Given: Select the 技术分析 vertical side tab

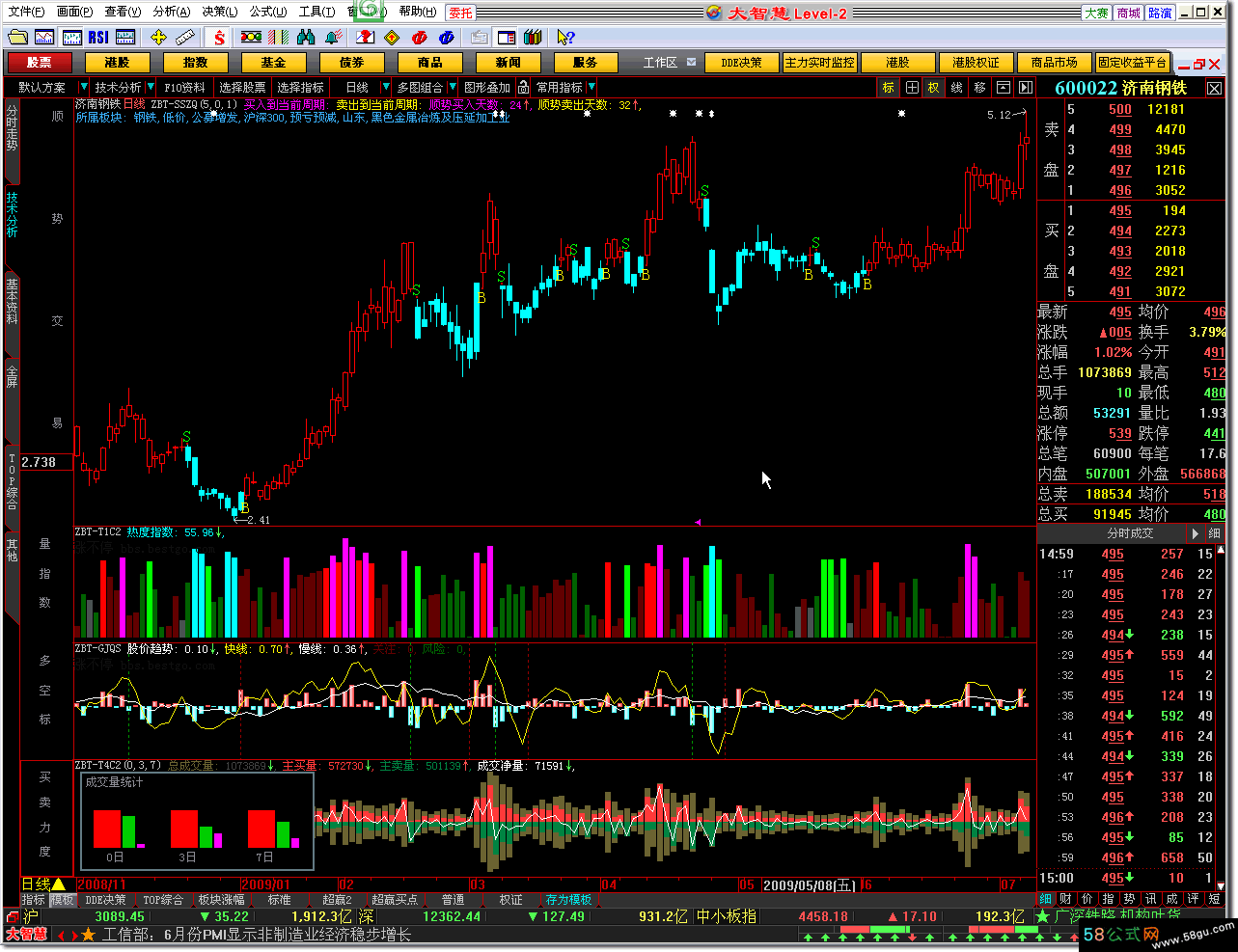Looking at the screenshot, I should pos(12,213).
